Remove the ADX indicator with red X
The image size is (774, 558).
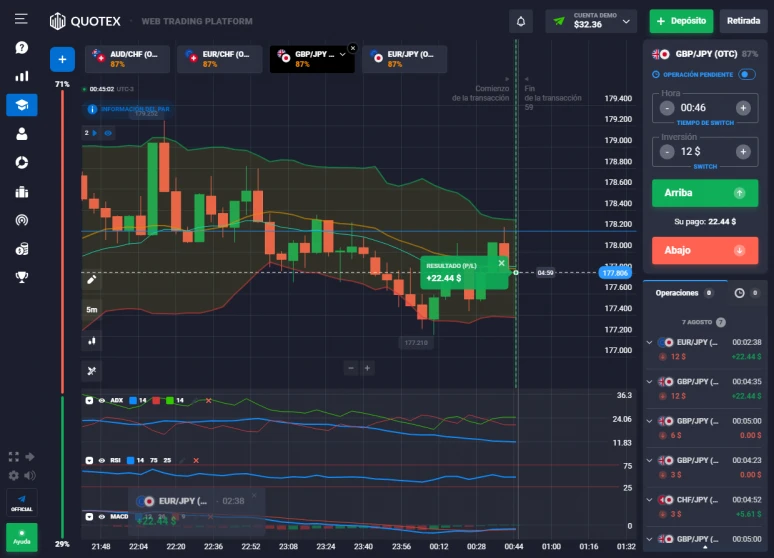coord(208,400)
